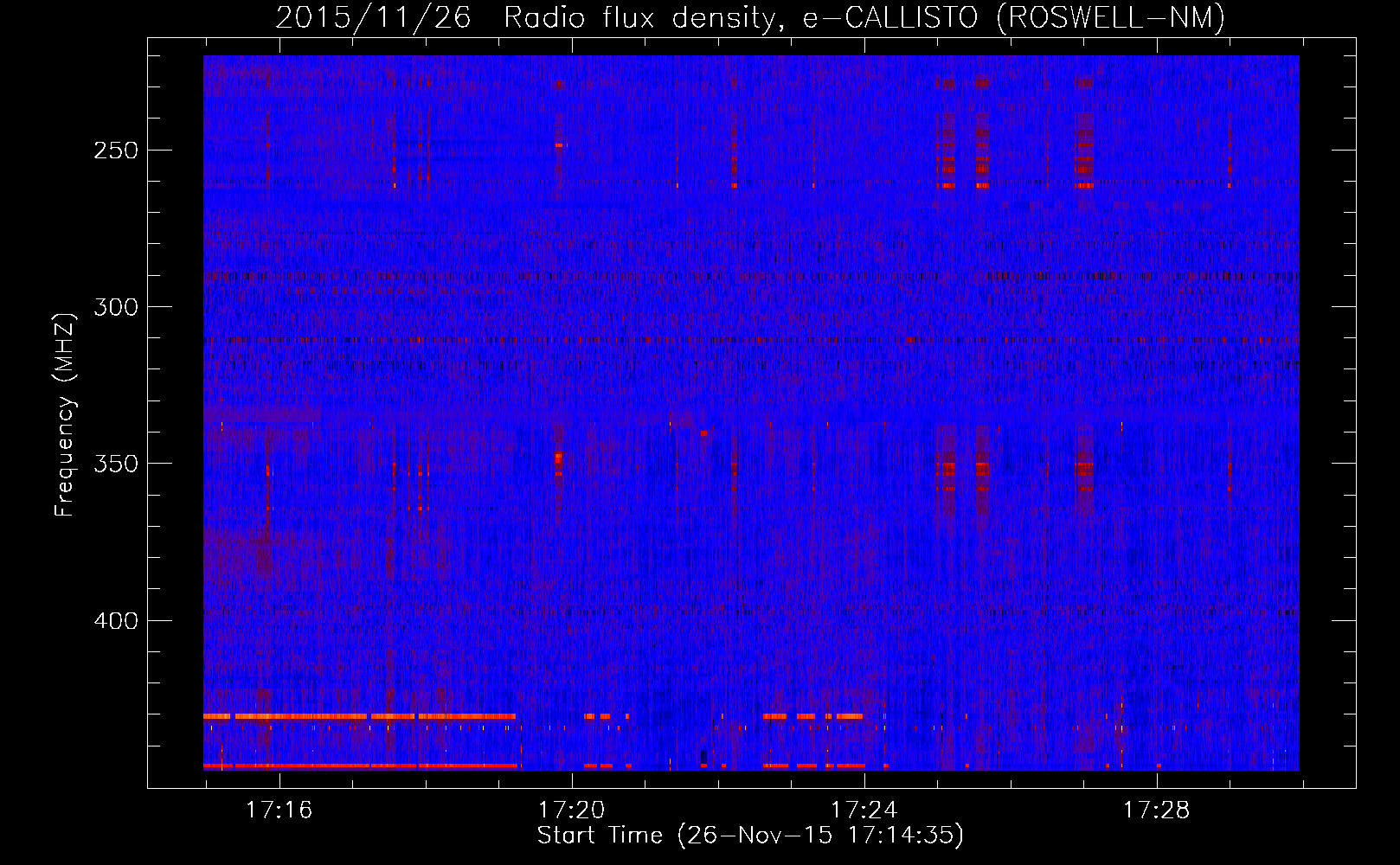Screen dimensions: 1400x865
Task: Click the 250 frequency tick label
Action: 116,151
